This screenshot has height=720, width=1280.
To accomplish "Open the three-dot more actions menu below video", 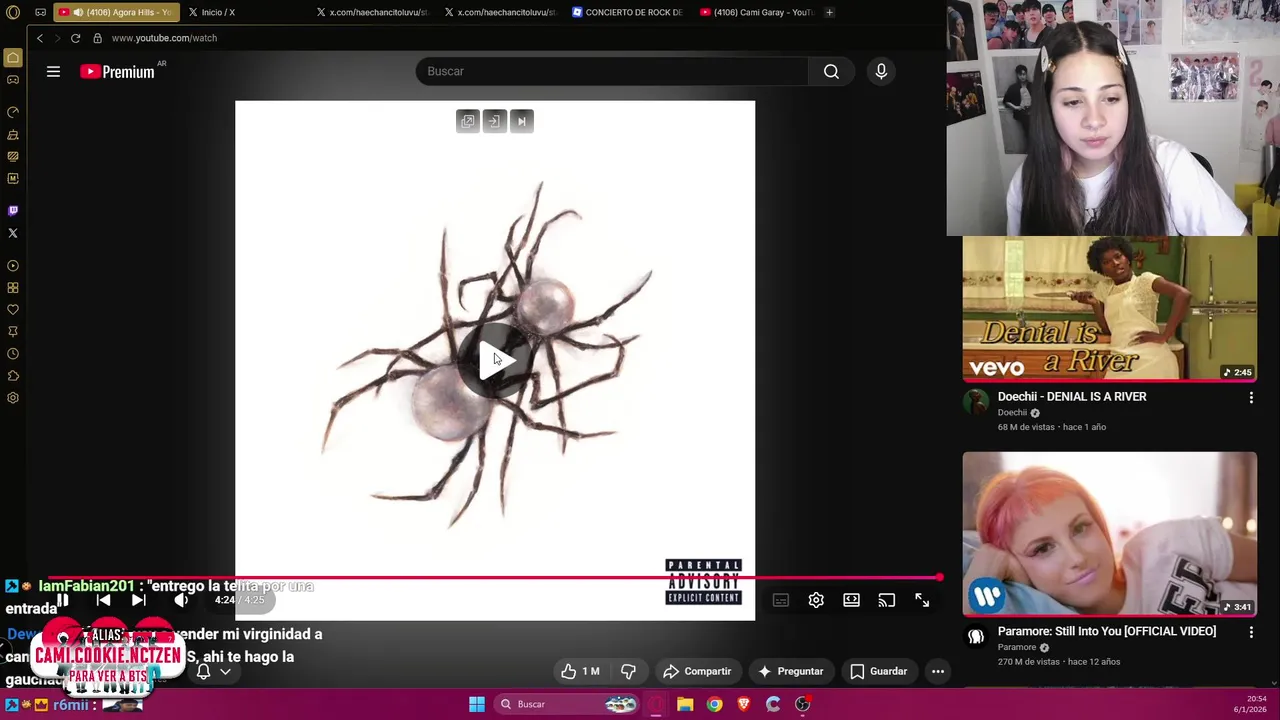I will pos(938,671).
